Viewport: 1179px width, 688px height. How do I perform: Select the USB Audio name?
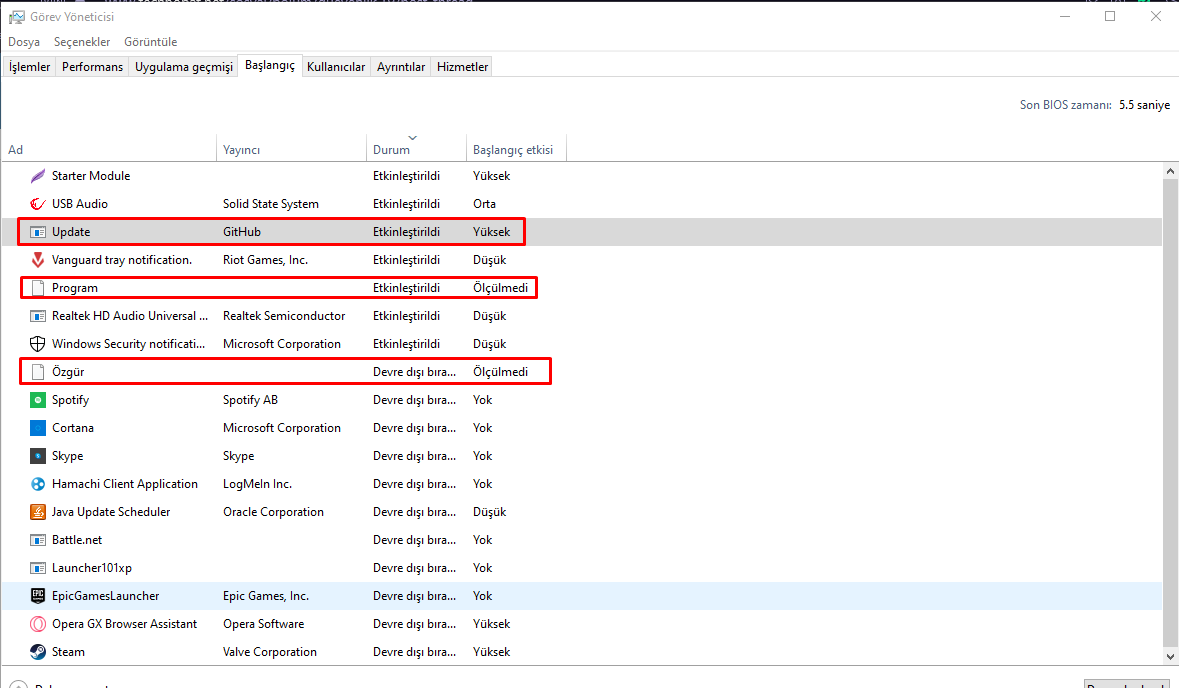tap(80, 204)
